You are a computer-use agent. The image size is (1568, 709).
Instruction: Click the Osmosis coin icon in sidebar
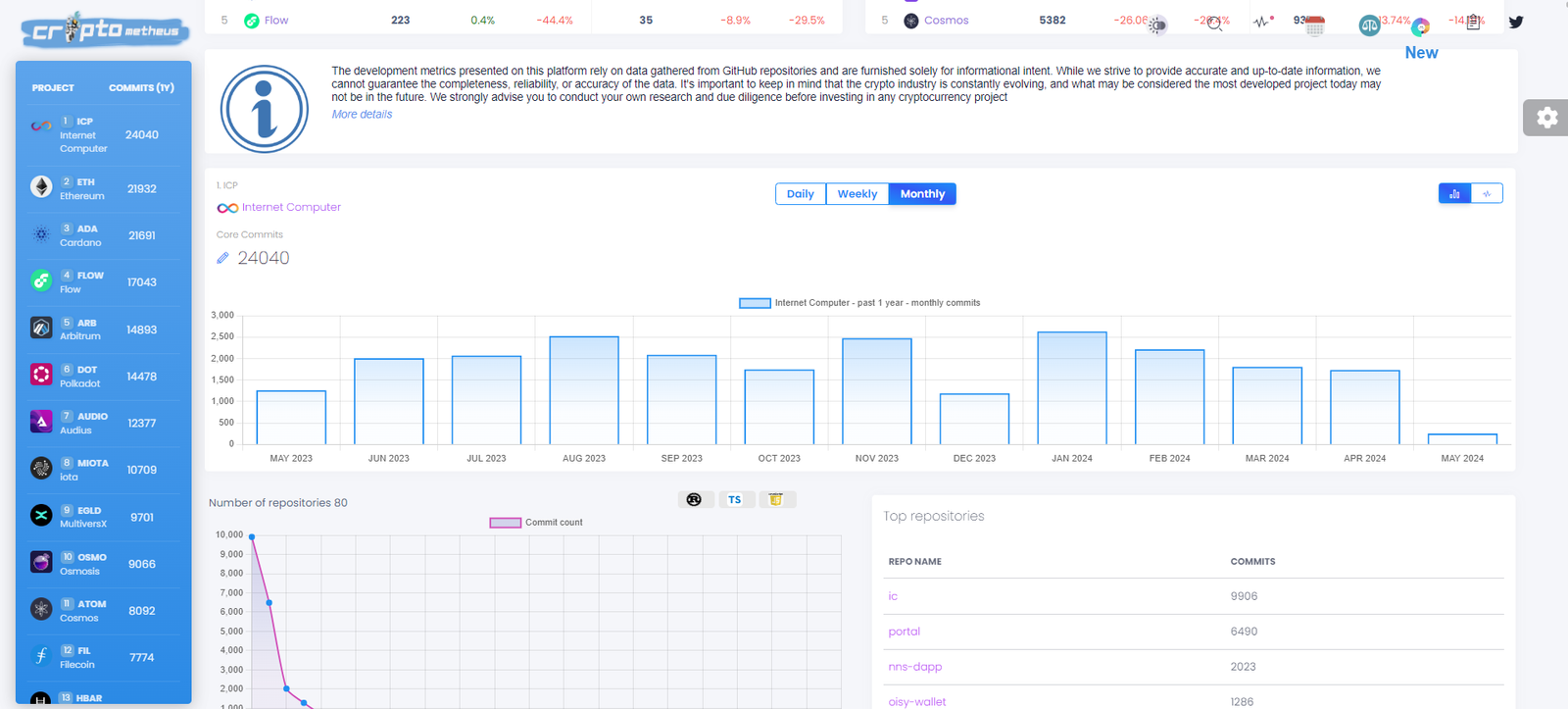(41, 563)
